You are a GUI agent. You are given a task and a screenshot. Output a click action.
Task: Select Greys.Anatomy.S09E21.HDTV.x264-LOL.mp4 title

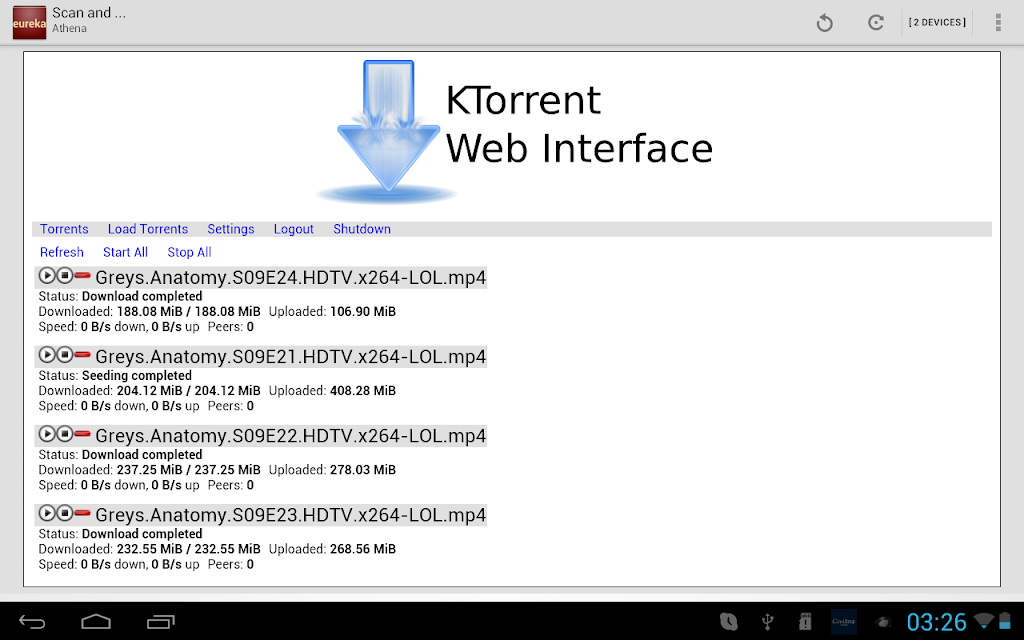(291, 357)
